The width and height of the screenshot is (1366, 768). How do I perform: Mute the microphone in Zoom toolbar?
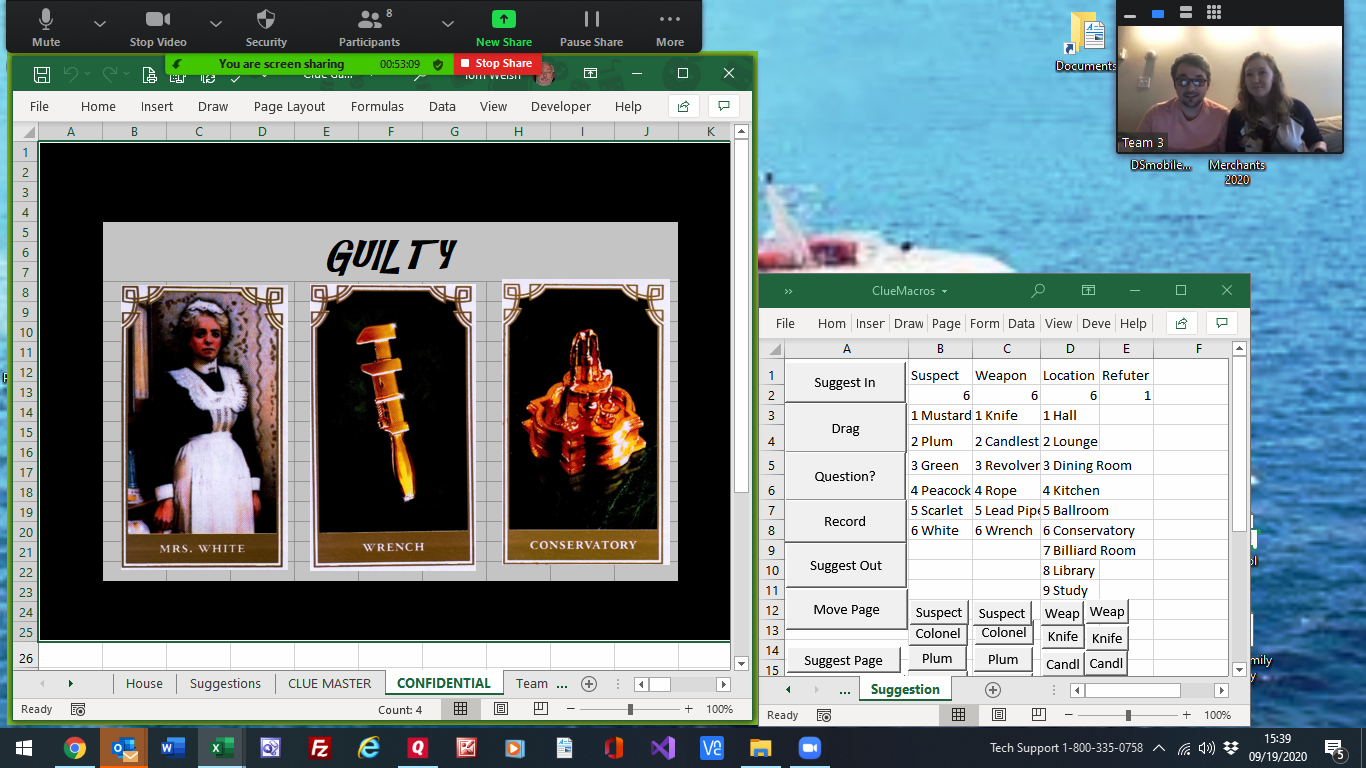click(x=46, y=27)
